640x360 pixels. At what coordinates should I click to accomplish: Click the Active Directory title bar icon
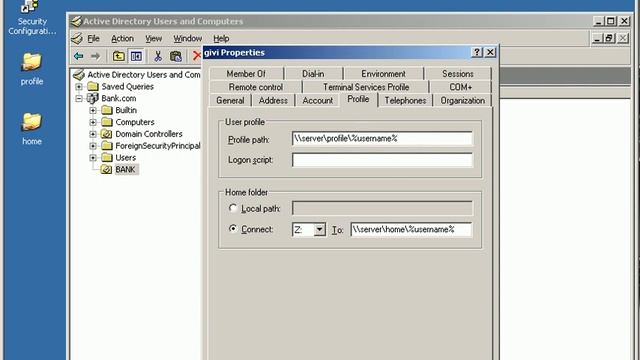76,21
